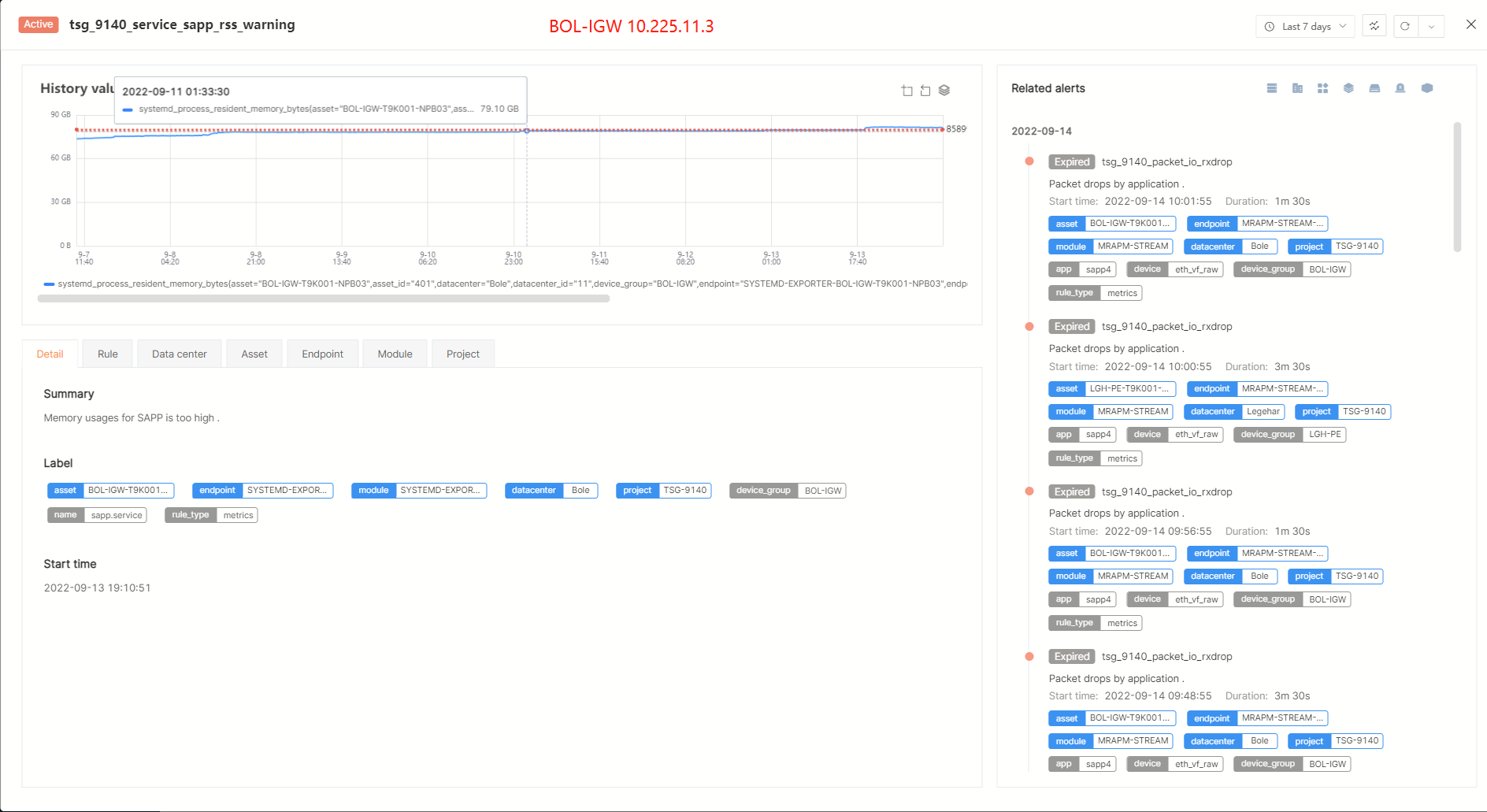The image size is (1487, 812).
Task: Open the Endpoint tab
Action: point(322,354)
